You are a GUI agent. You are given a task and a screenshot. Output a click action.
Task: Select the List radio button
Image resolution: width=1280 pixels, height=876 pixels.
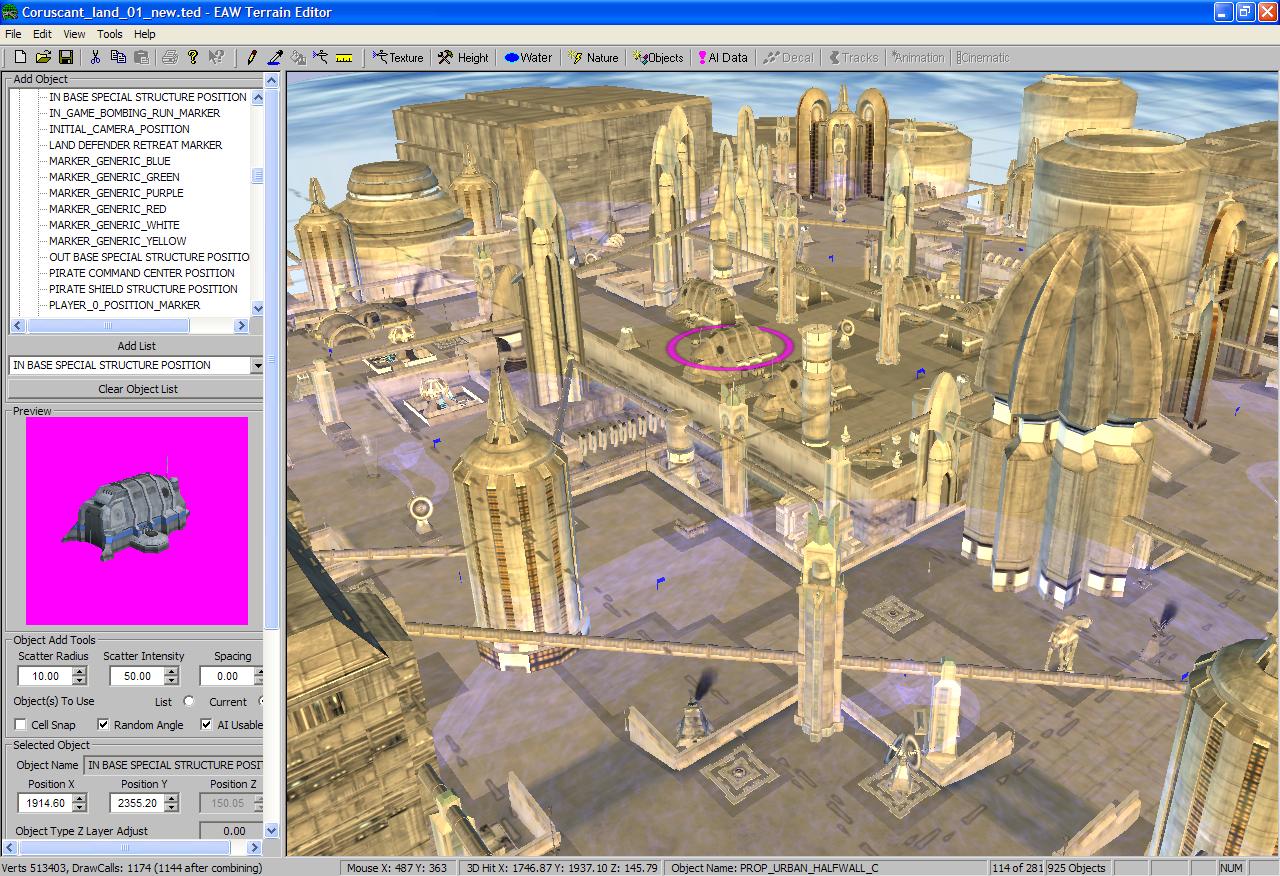coord(189,701)
